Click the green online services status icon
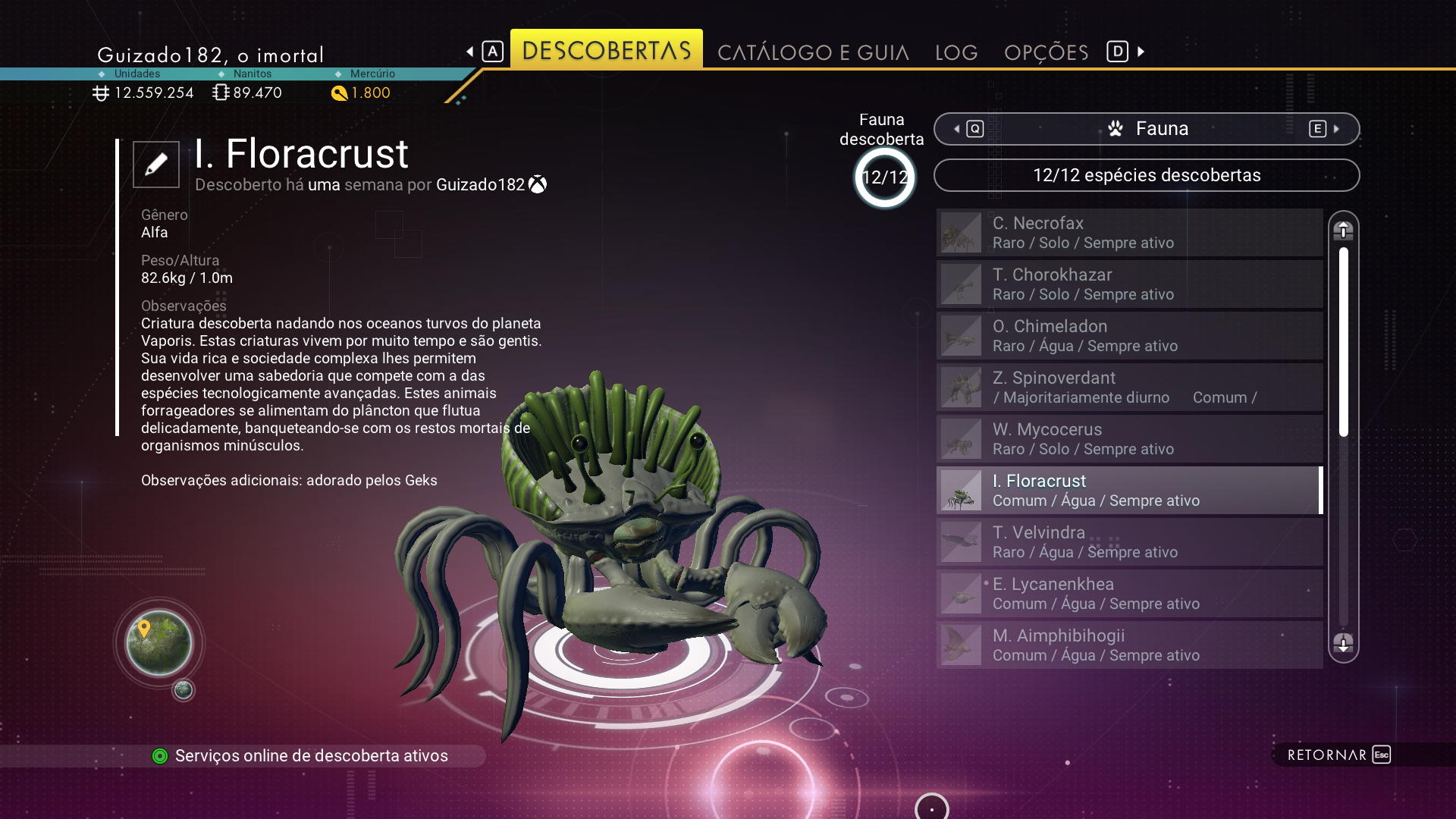This screenshot has width=1456, height=819. pyautogui.click(x=160, y=756)
